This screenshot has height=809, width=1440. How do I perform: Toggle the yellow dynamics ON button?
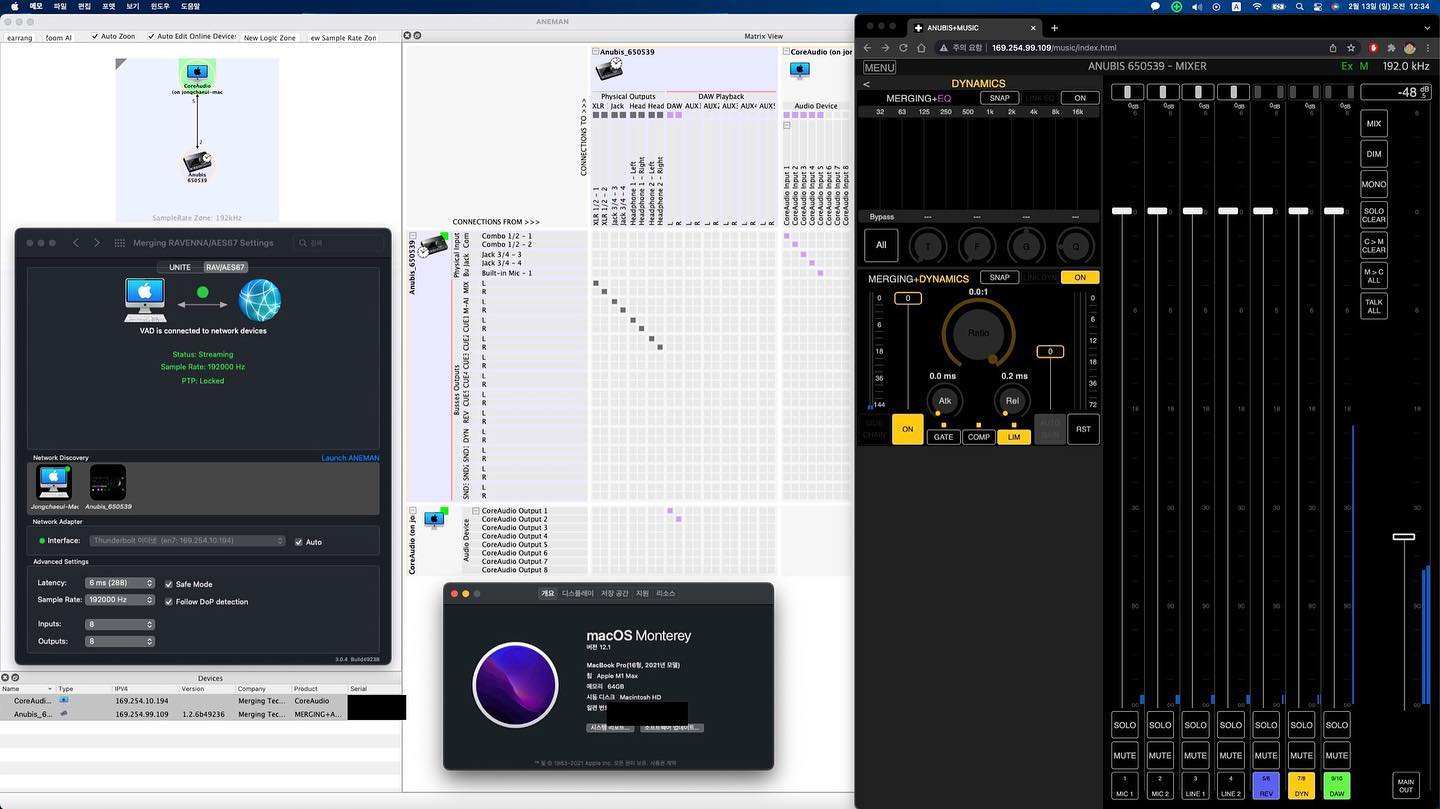point(908,429)
